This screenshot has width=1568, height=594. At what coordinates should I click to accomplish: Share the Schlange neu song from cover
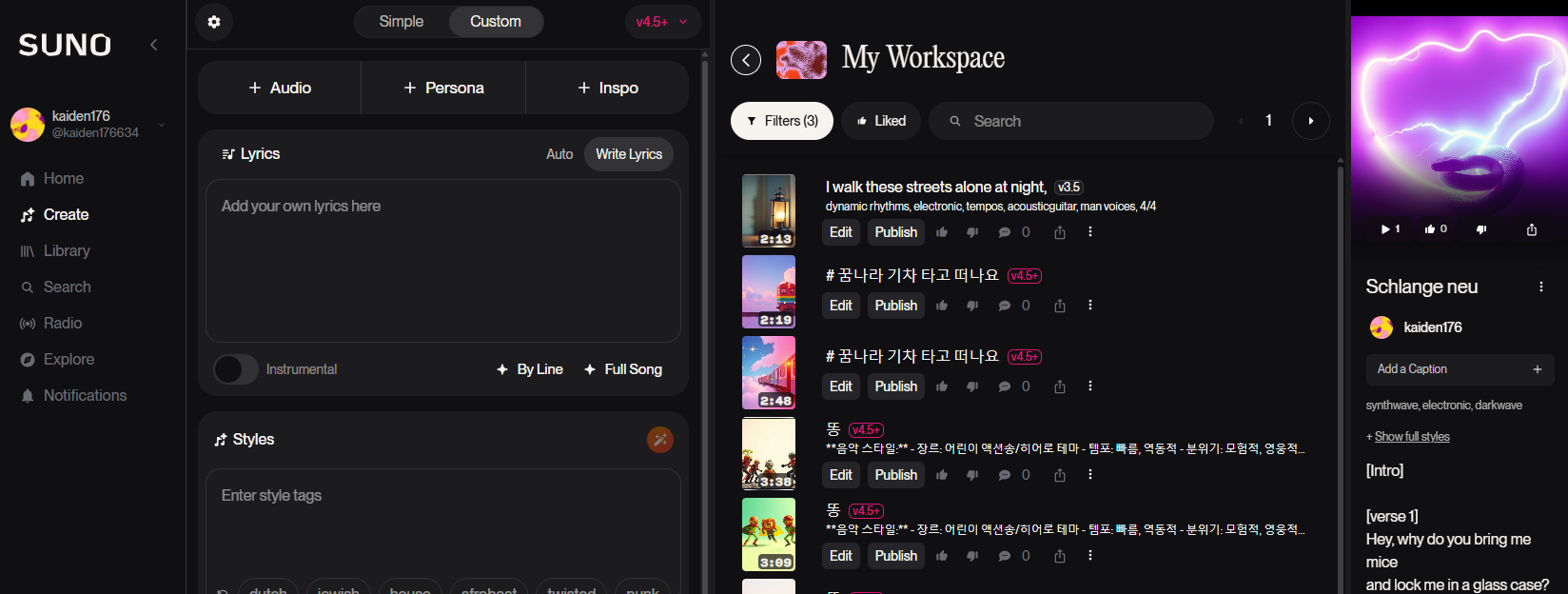1532,229
